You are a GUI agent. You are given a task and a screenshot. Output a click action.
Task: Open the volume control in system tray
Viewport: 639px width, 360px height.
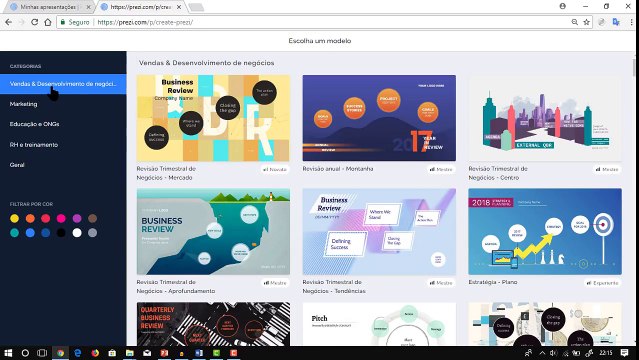point(553,353)
